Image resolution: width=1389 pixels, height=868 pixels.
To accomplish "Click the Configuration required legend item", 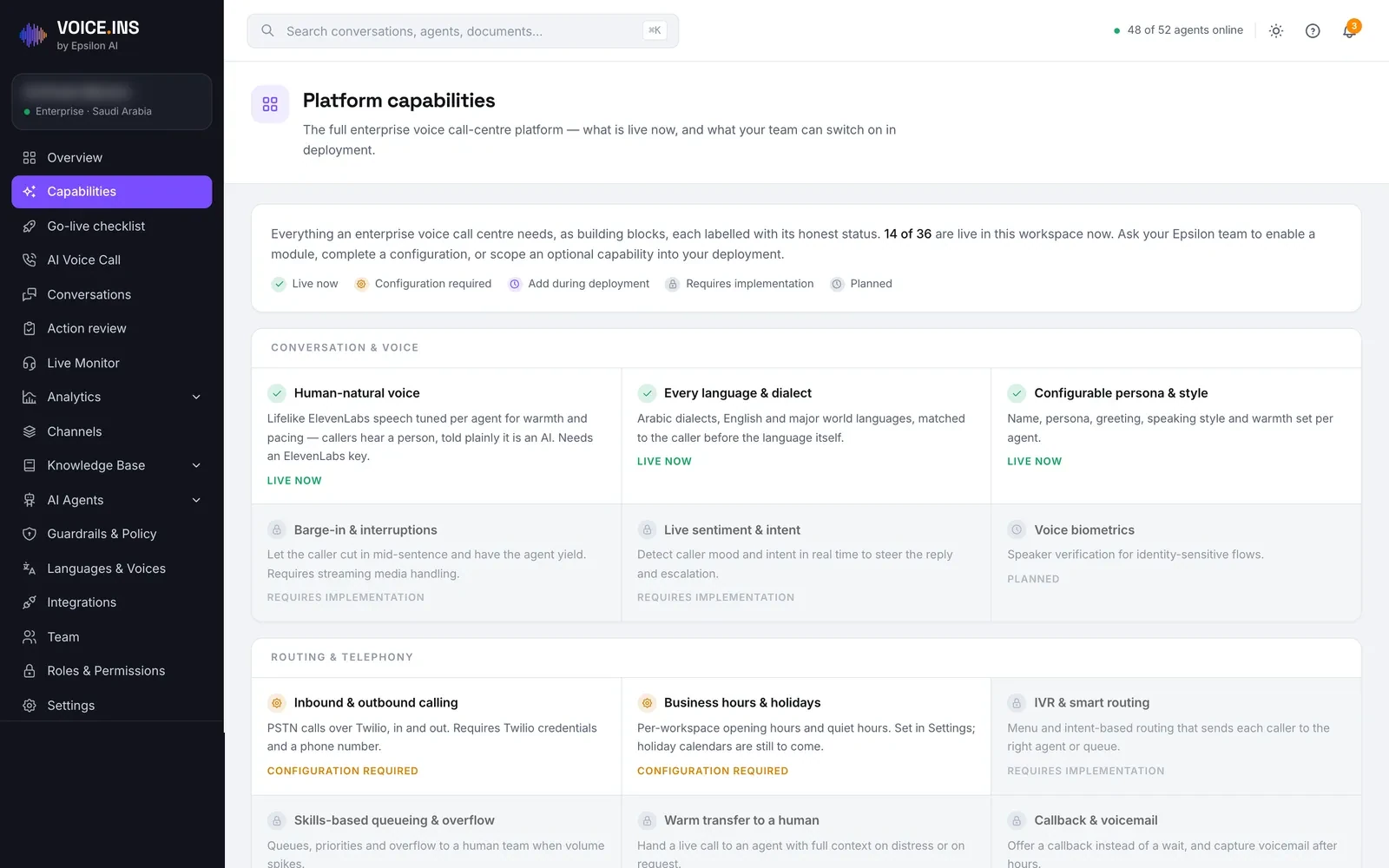I will 423,284.
